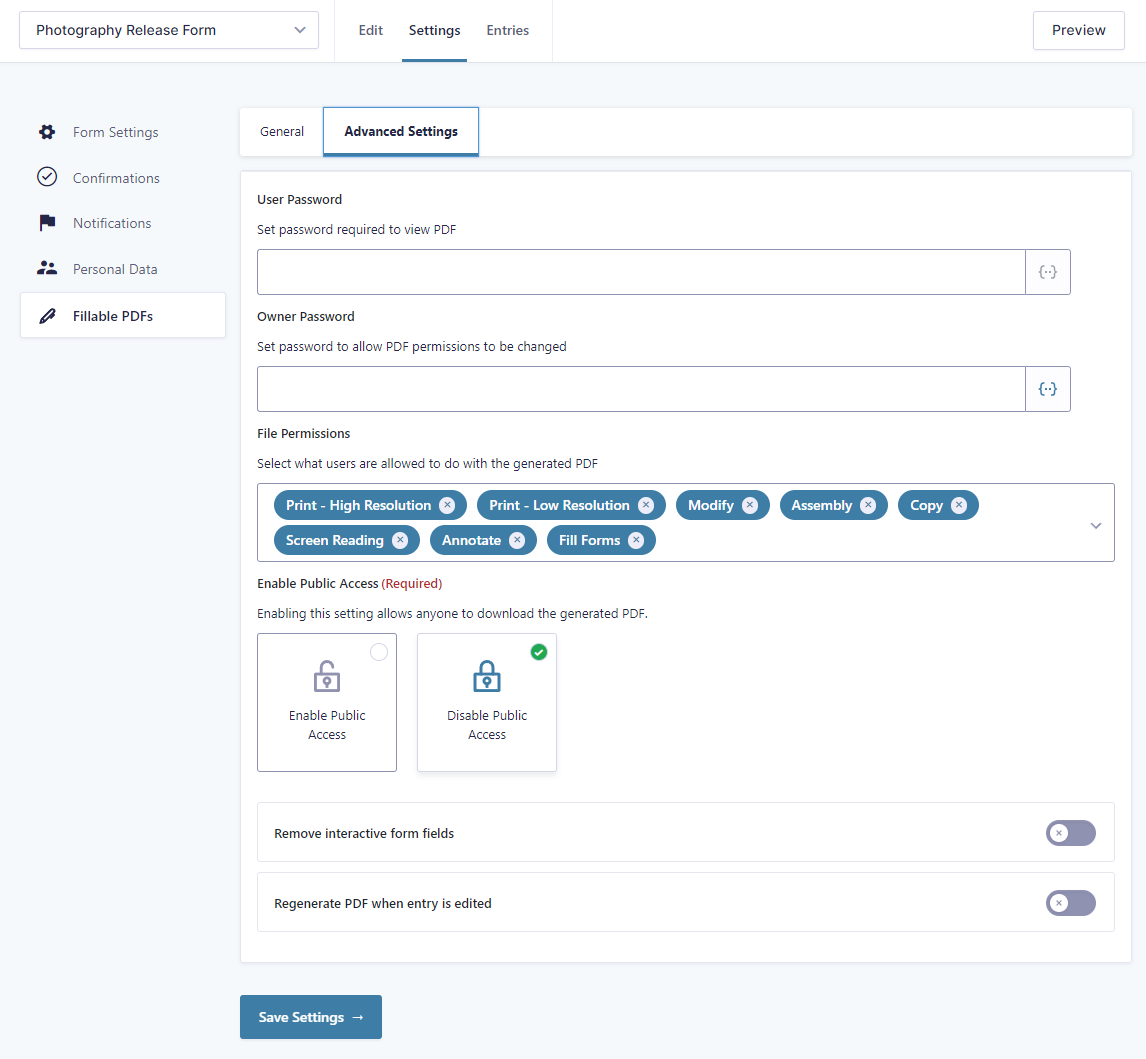Click the Preview button

1078,30
